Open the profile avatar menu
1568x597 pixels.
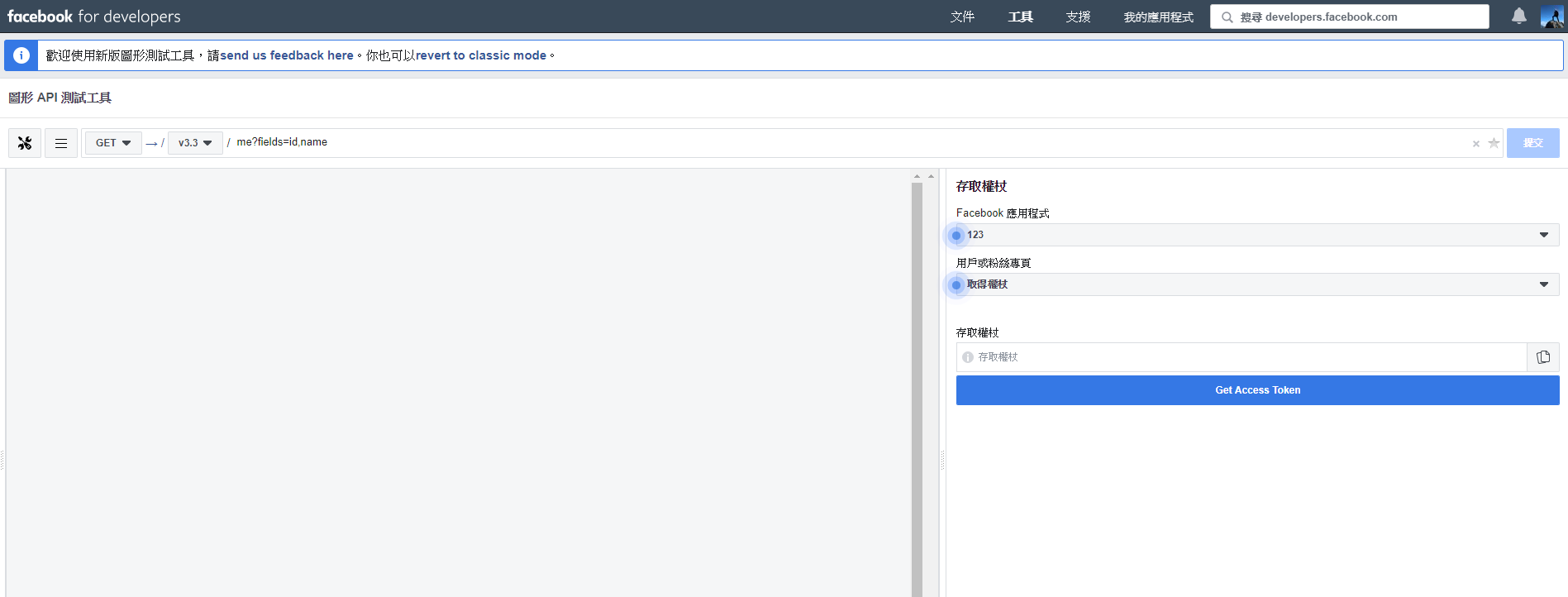(1552, 17)
